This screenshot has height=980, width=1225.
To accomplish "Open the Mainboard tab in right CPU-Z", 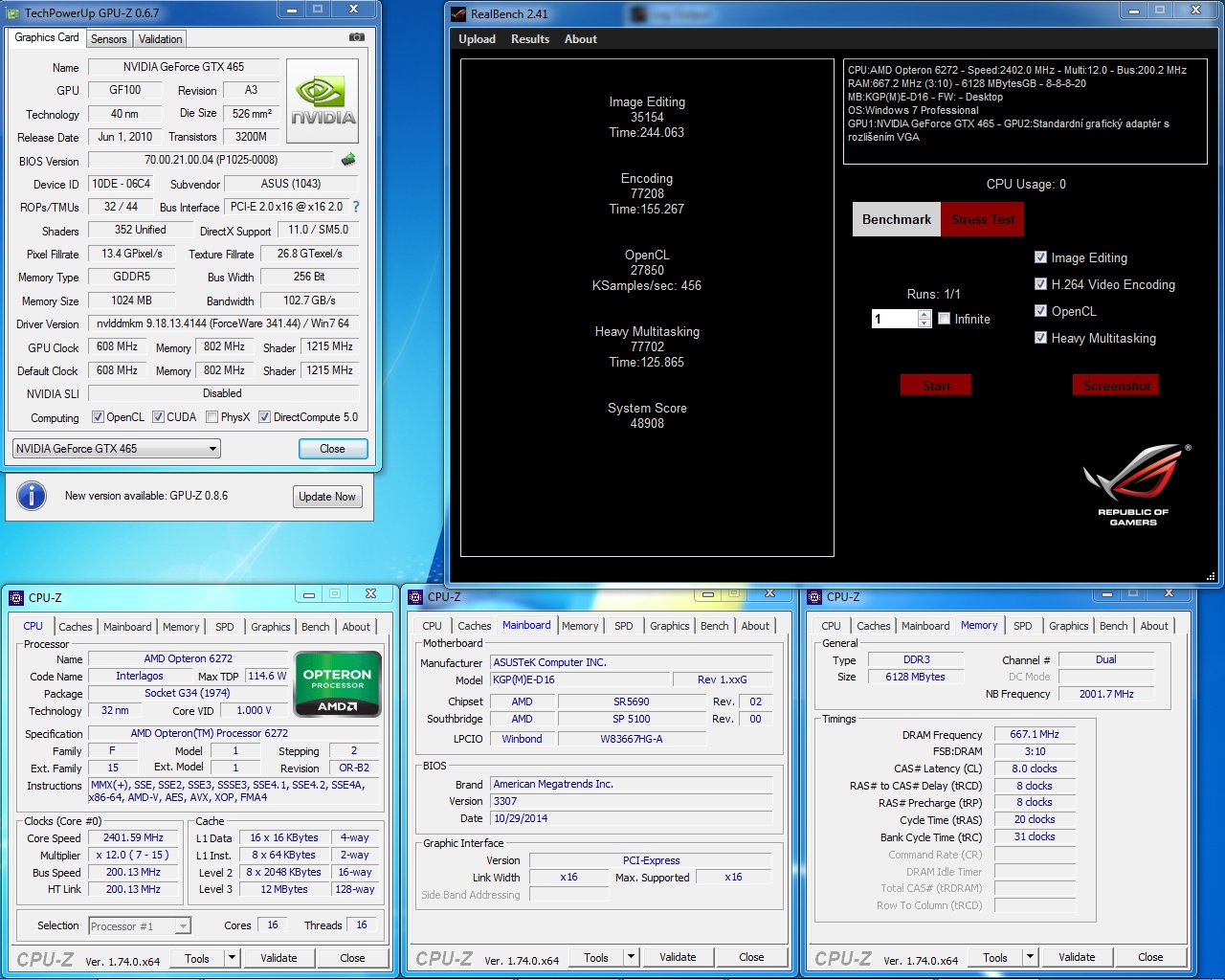I will (x=925, y=626).
